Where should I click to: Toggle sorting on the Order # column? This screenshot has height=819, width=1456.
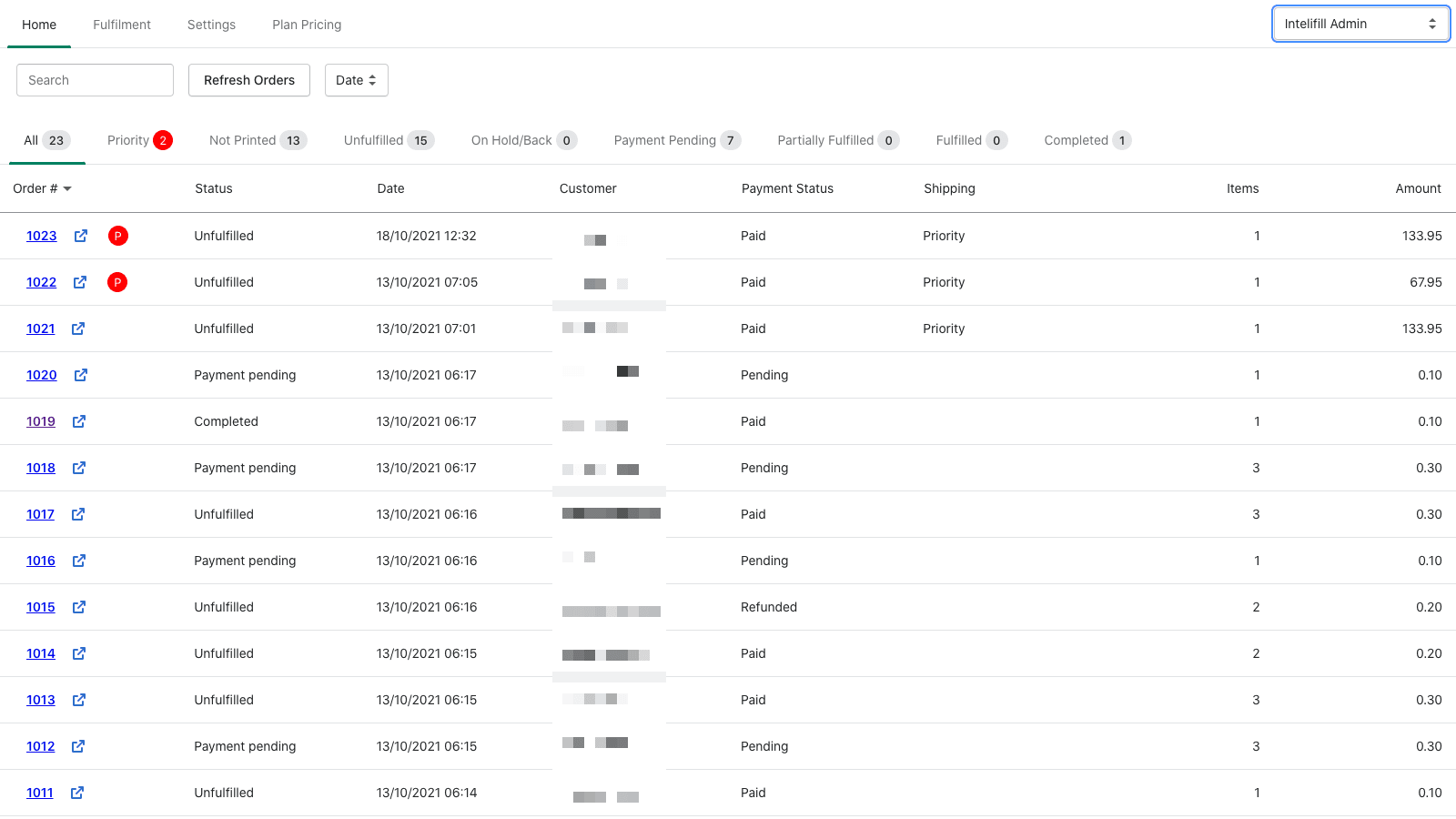pos(42,188)
